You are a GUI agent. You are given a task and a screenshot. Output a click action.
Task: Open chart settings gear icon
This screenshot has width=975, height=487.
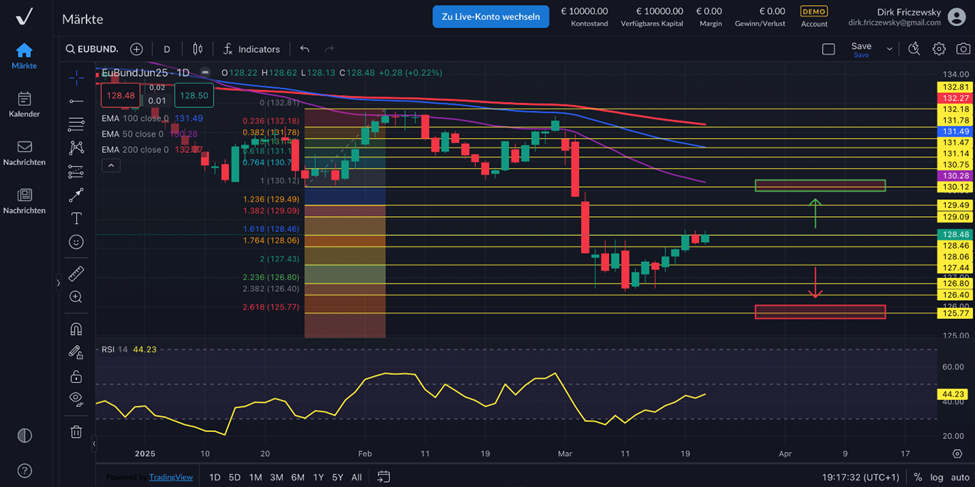click(x=939, y=49)
